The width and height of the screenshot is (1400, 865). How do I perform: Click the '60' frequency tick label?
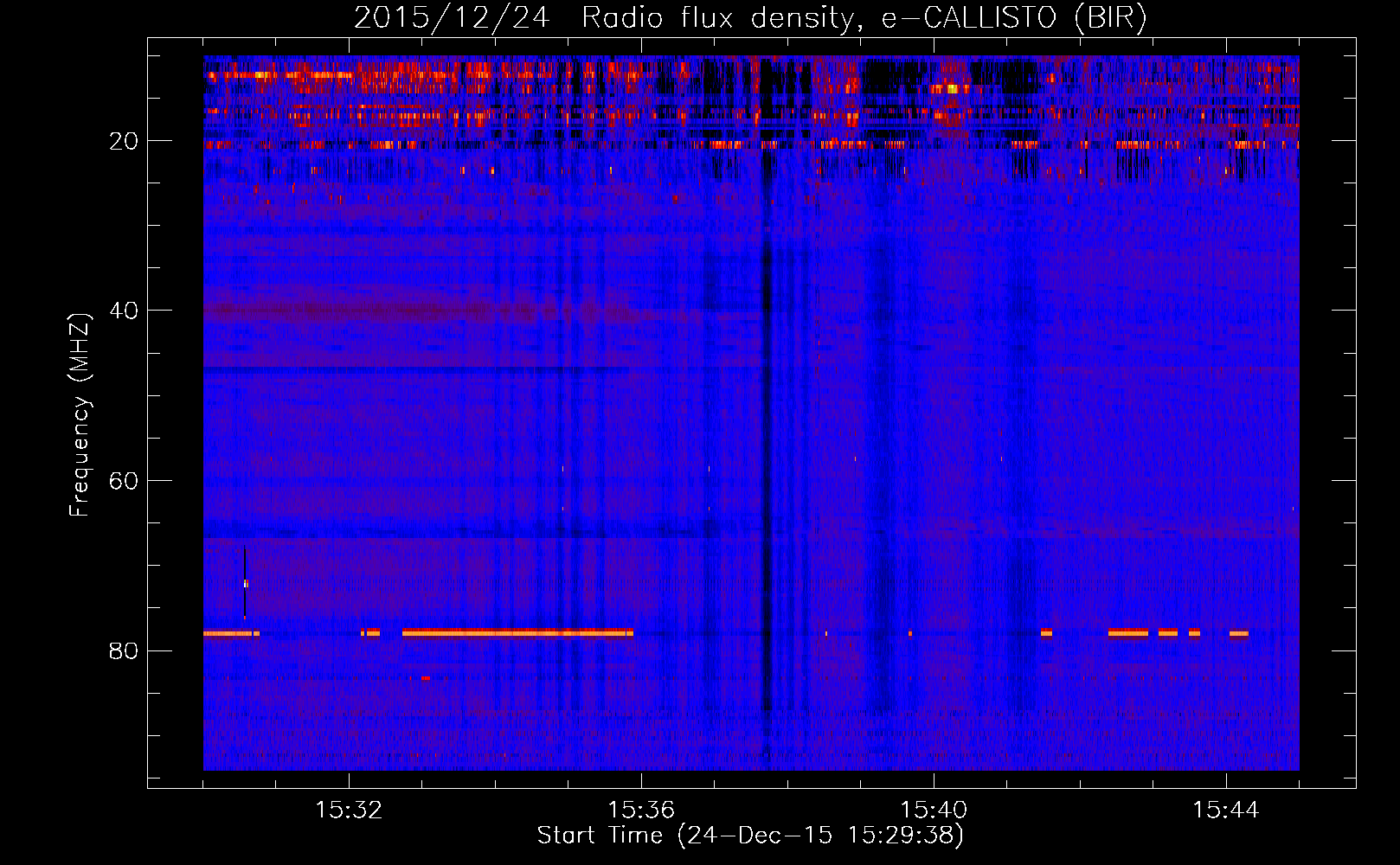click(x=124, y=481)
